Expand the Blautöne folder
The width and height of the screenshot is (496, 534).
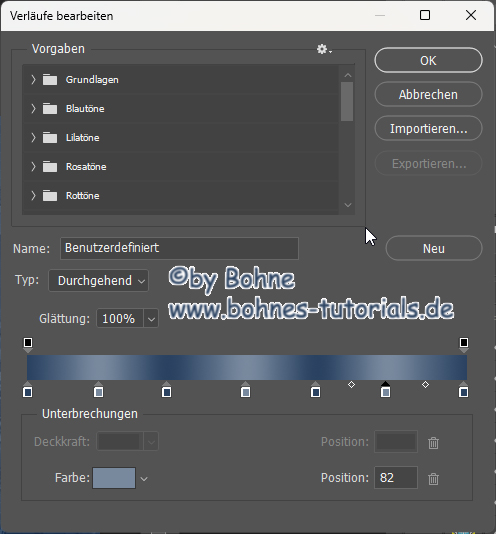[x=33, y=109]
